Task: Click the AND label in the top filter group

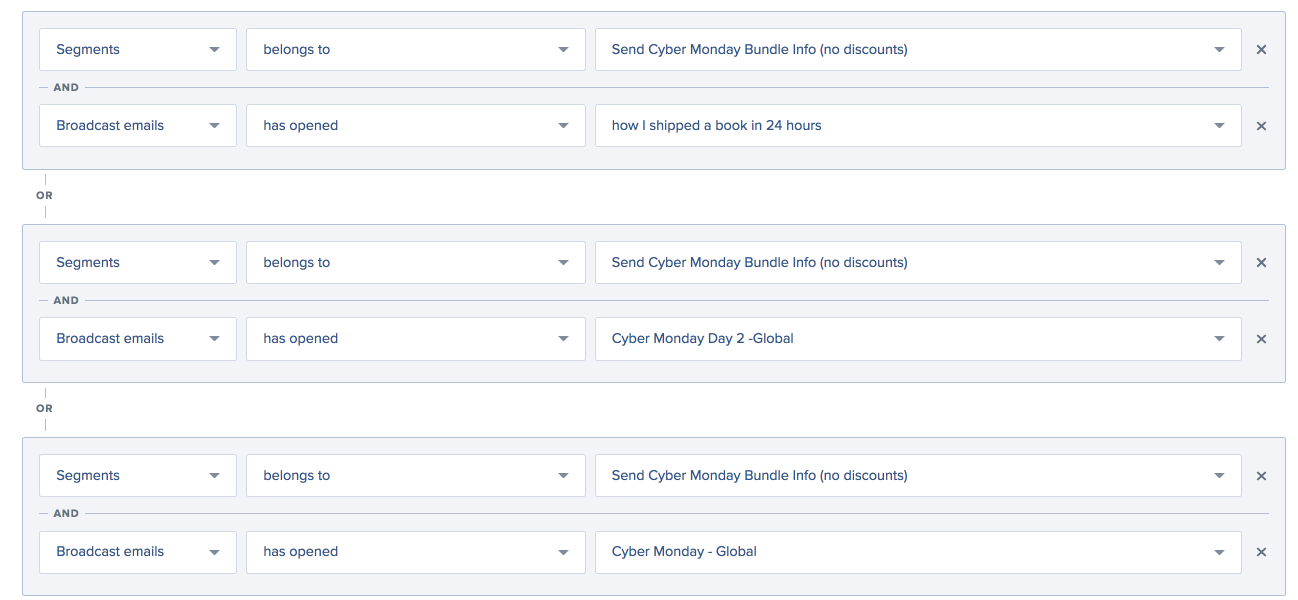Action: [x=64, y=87]
